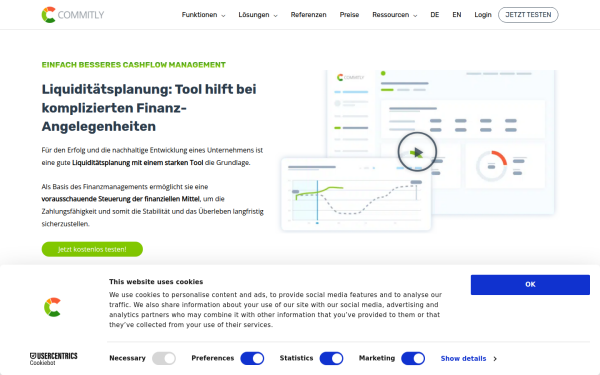
Task: Toggle the Necessary cookies switch
Action: click(164, 359)
